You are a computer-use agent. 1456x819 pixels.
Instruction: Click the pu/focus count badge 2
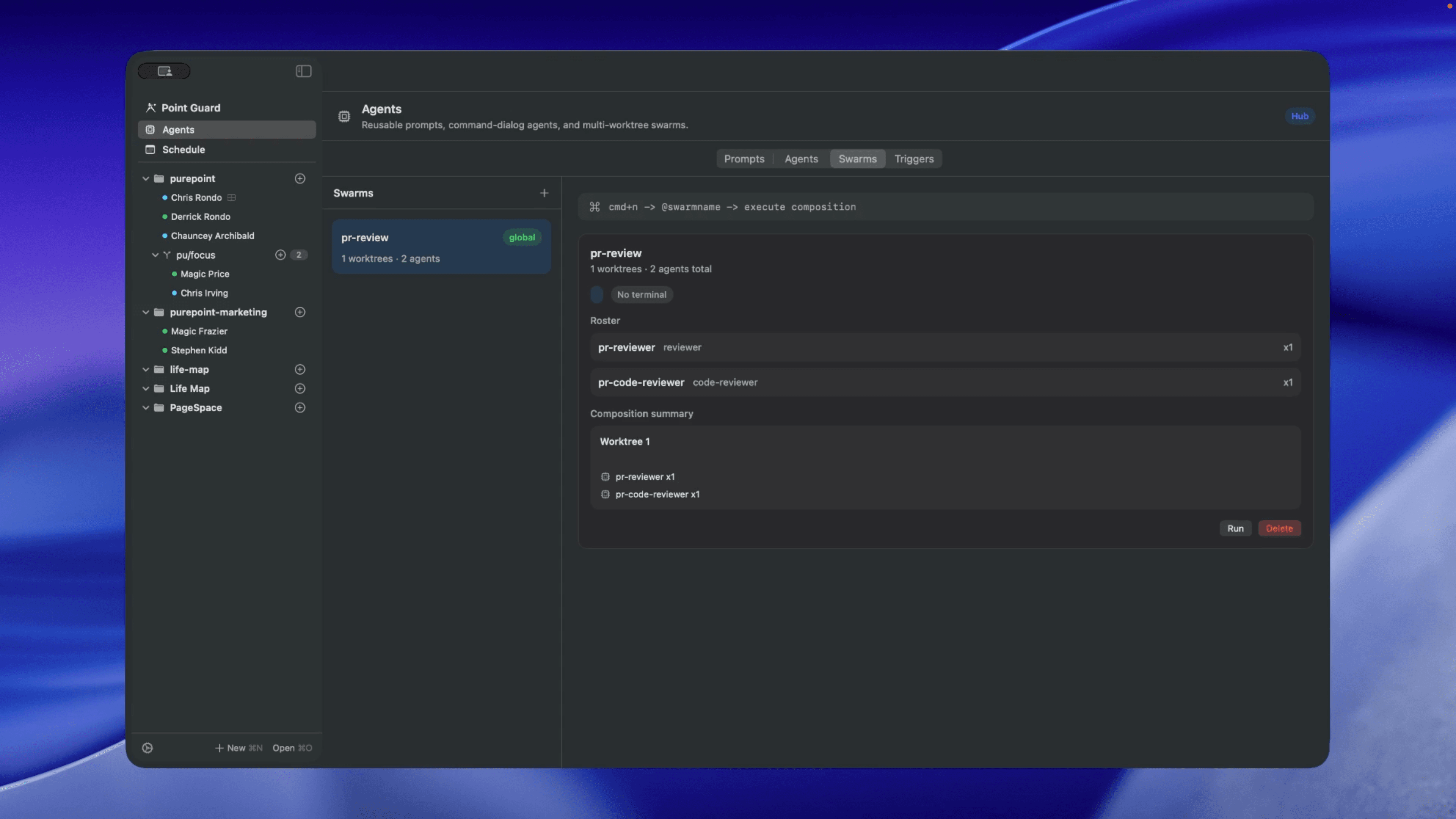point(299,255)
